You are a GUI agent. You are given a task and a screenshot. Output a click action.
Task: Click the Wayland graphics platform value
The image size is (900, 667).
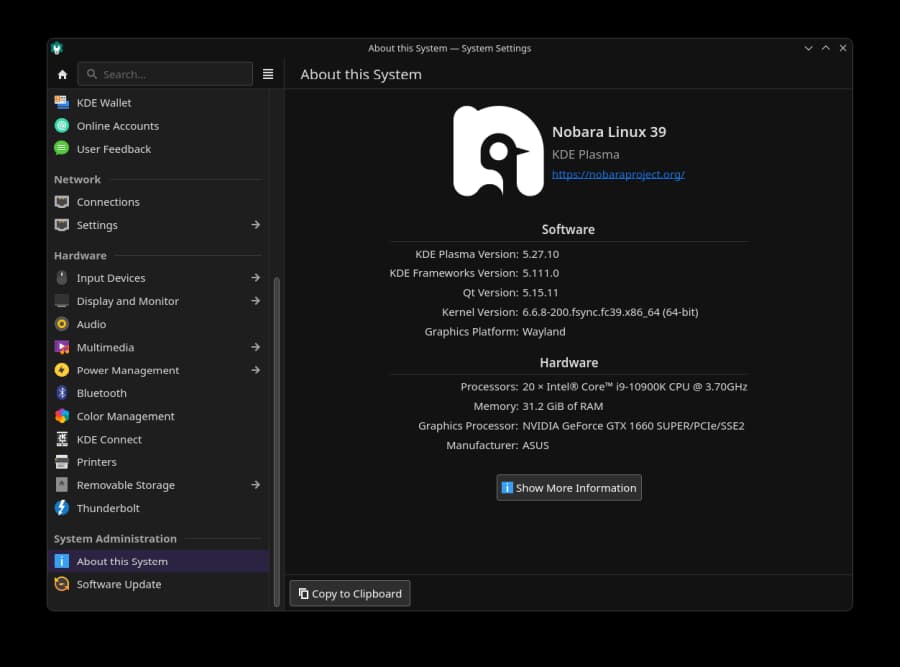point(544,332)
